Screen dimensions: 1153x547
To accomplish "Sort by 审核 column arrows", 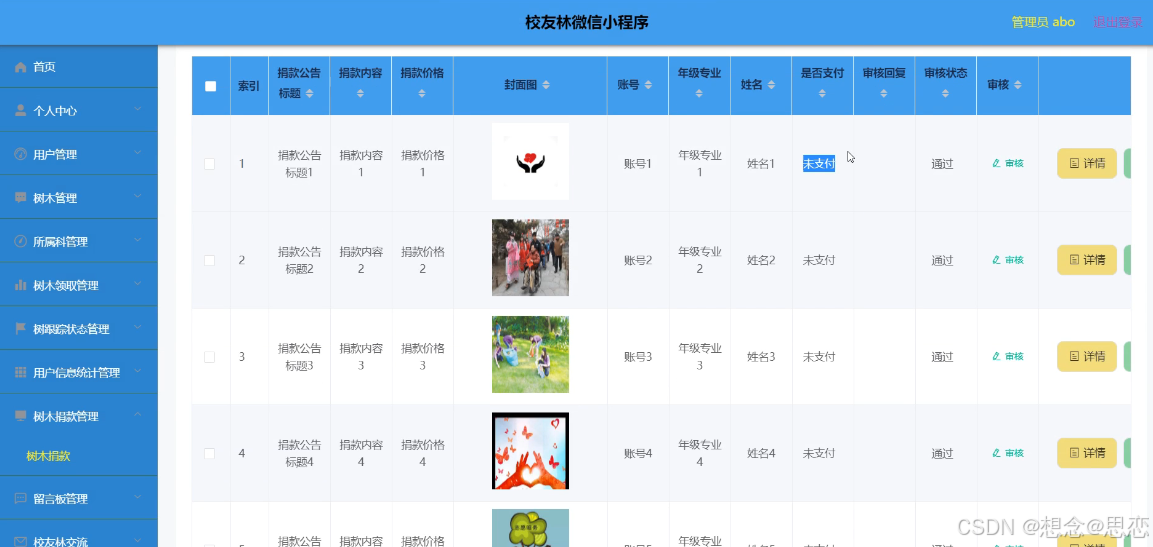I will [1018, 85].
